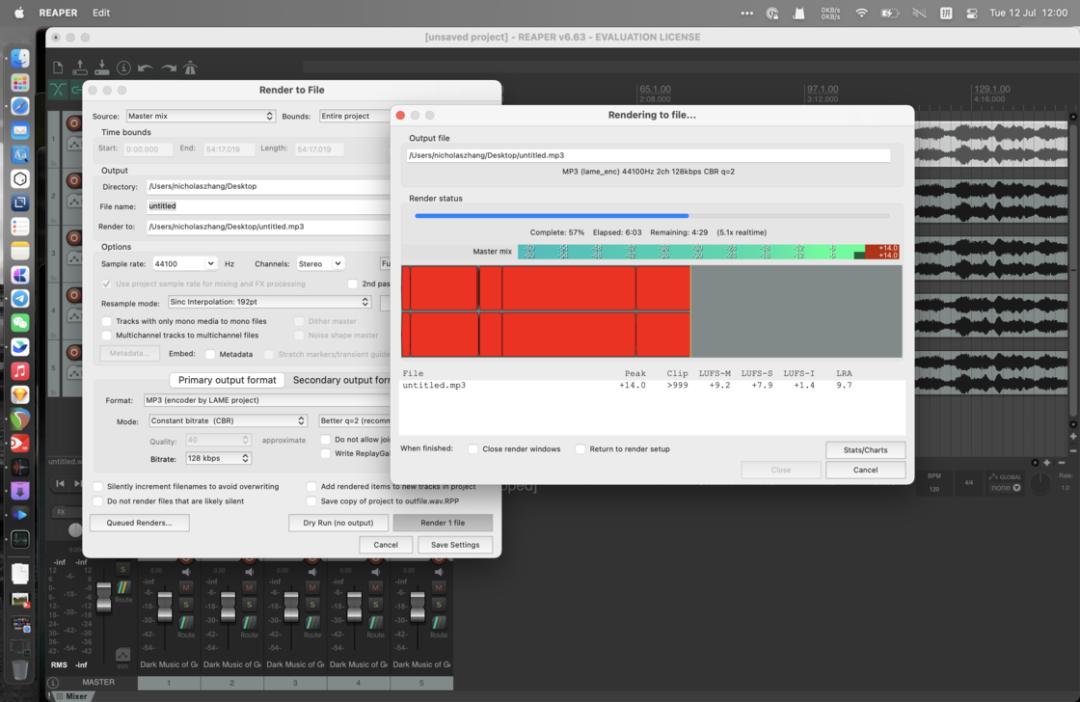Check Return to render setup option

[580, 449]
